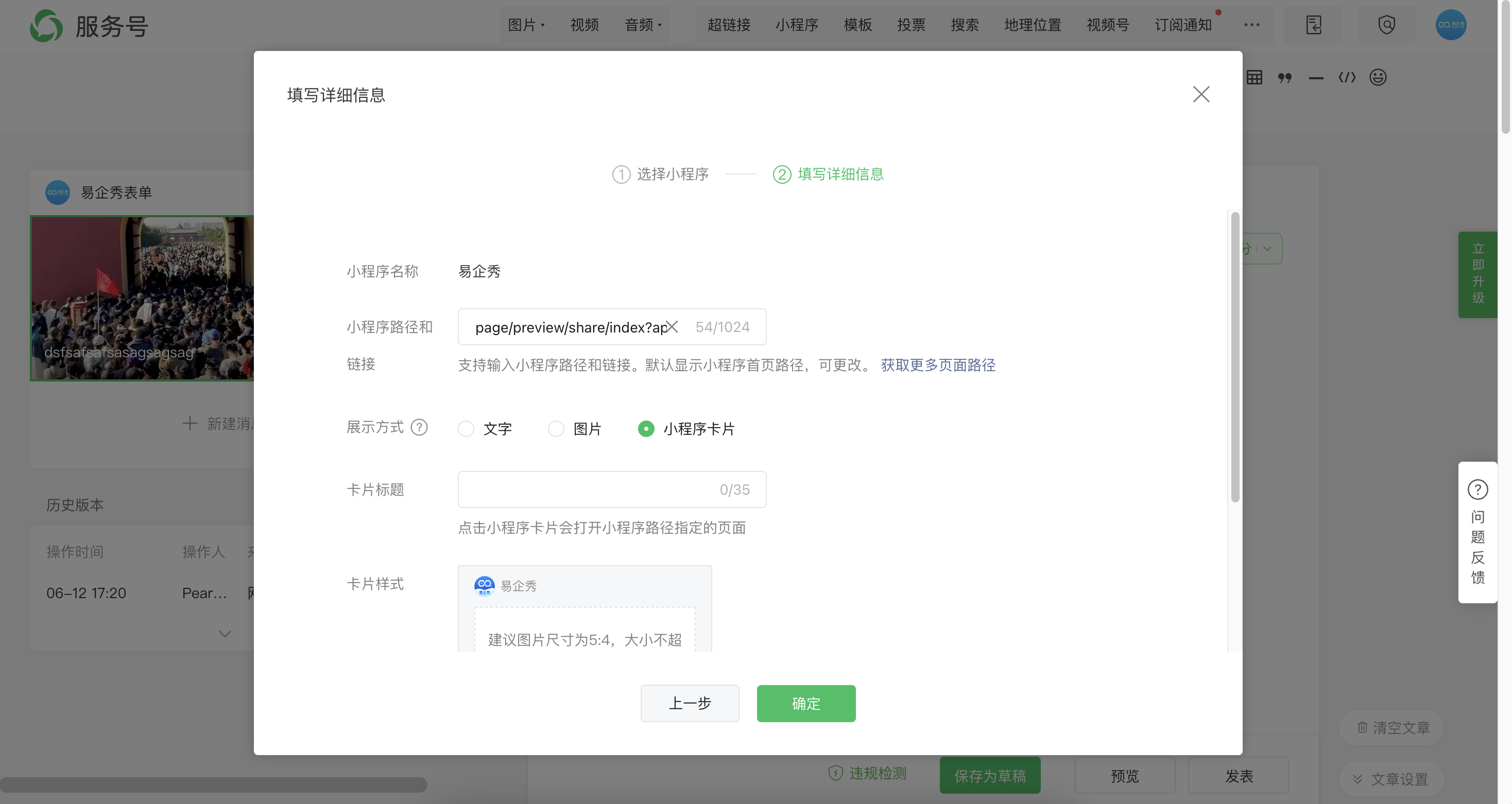
Task: Click the code block icon
Action: (1347, 77)
